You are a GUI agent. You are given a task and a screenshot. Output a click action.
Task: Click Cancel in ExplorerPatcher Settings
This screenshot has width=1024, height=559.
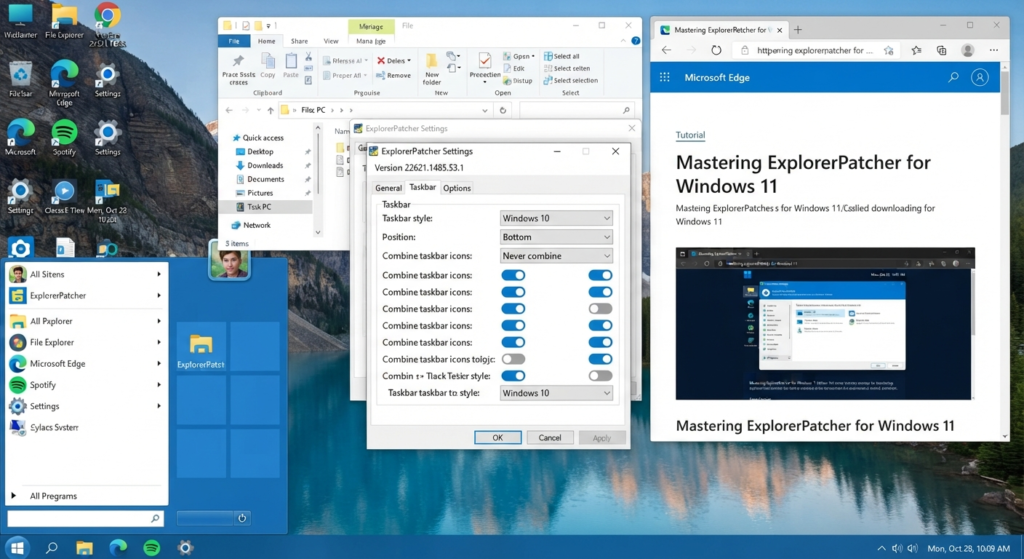[x=550, y=438]
